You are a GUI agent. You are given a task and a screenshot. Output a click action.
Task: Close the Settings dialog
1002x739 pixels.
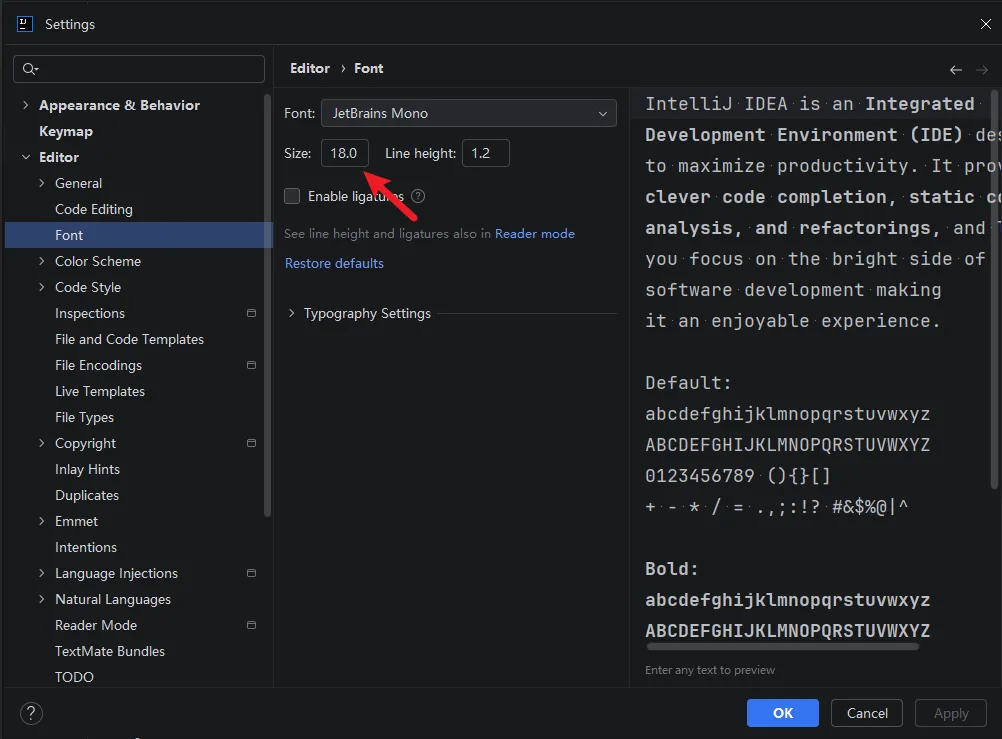click(985, 24)
